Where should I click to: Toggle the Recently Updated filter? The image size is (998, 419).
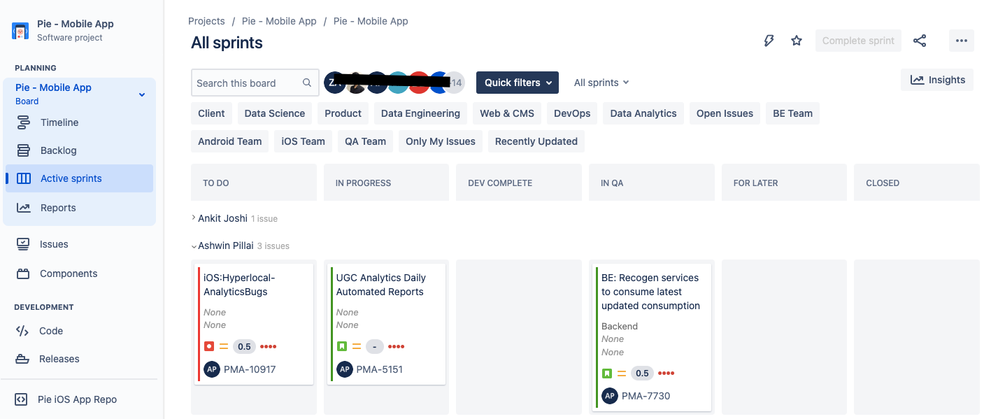[536, 141]
